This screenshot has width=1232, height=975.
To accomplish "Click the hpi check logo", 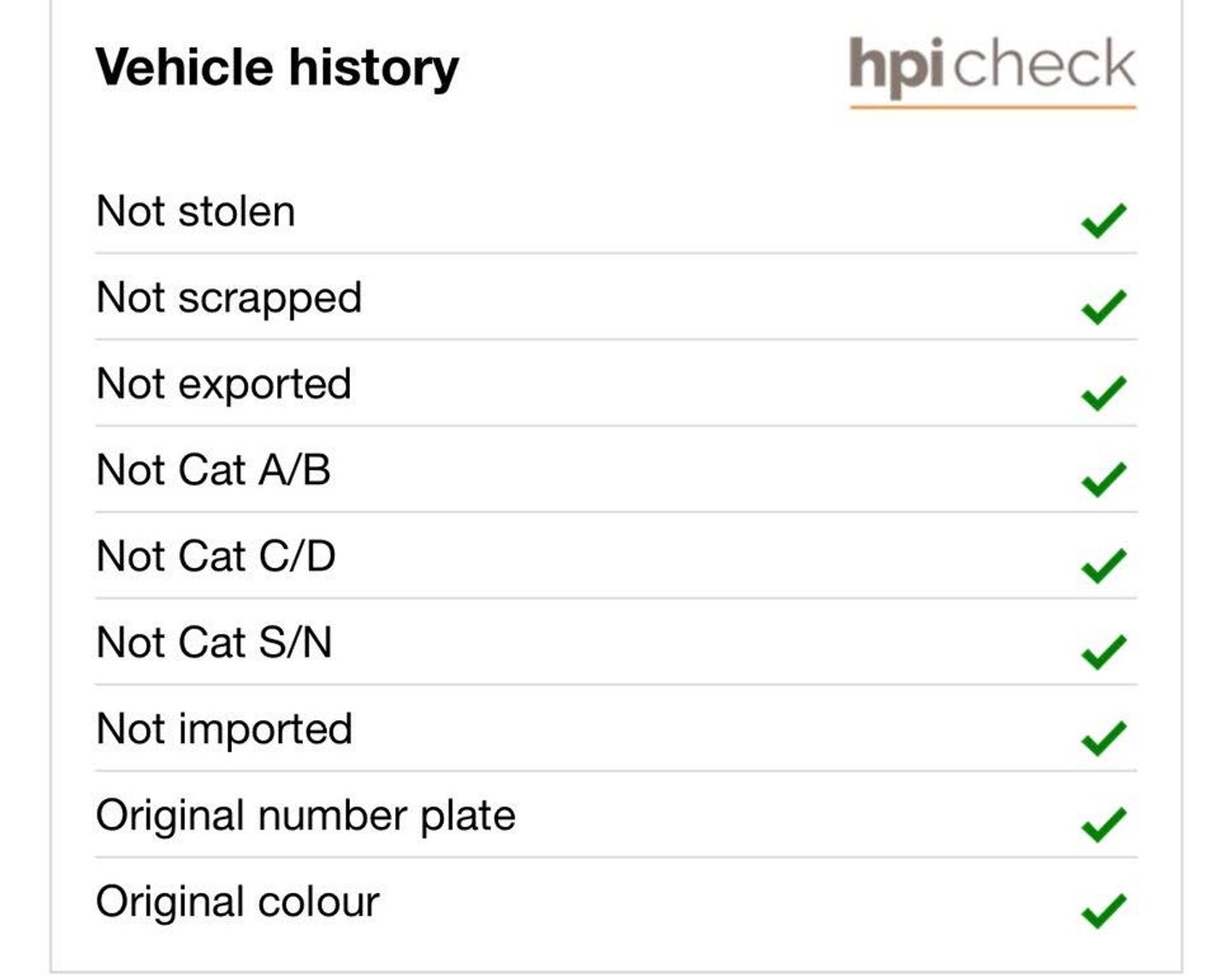I will click(992, 72).
